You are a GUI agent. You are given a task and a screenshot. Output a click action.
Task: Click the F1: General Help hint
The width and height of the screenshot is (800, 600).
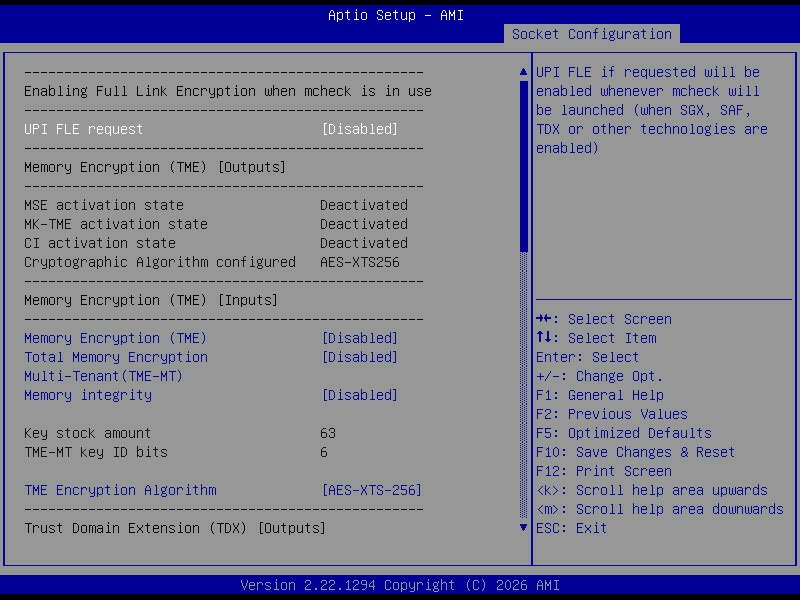click(x=599, y=395)
